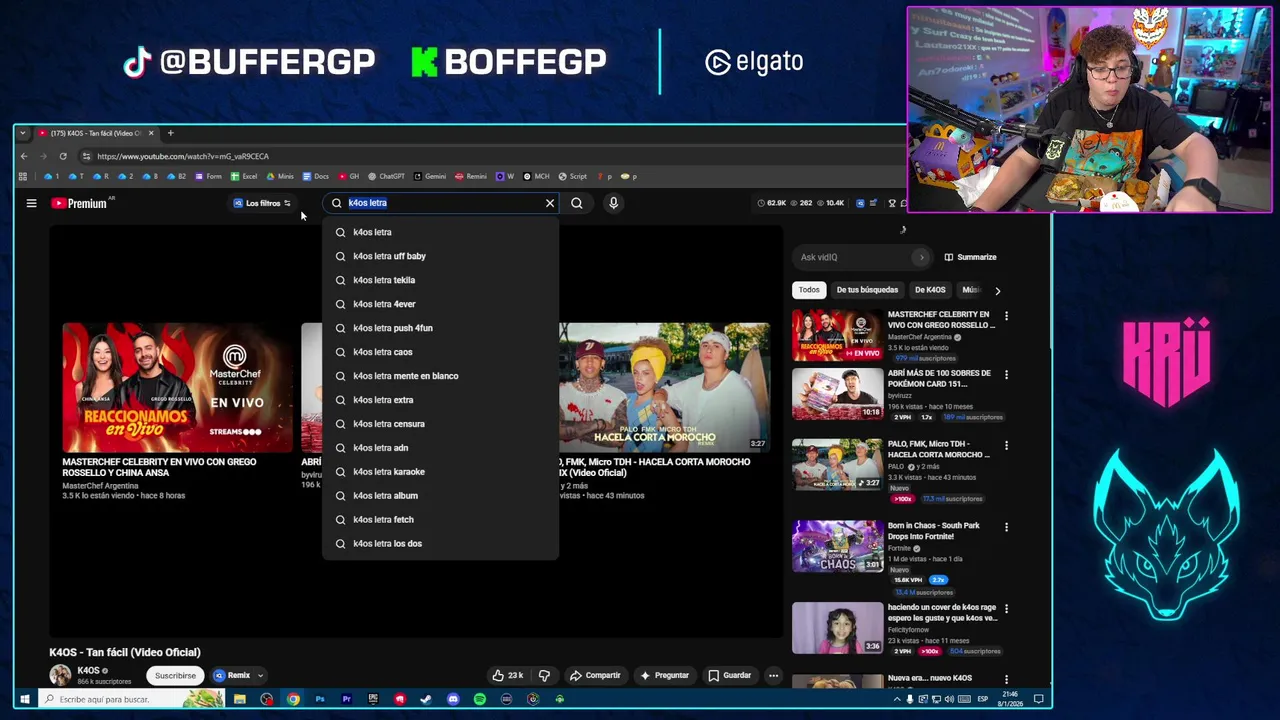Dislike the video
The image size is (1280, 720).
click(x=544, y=676)
